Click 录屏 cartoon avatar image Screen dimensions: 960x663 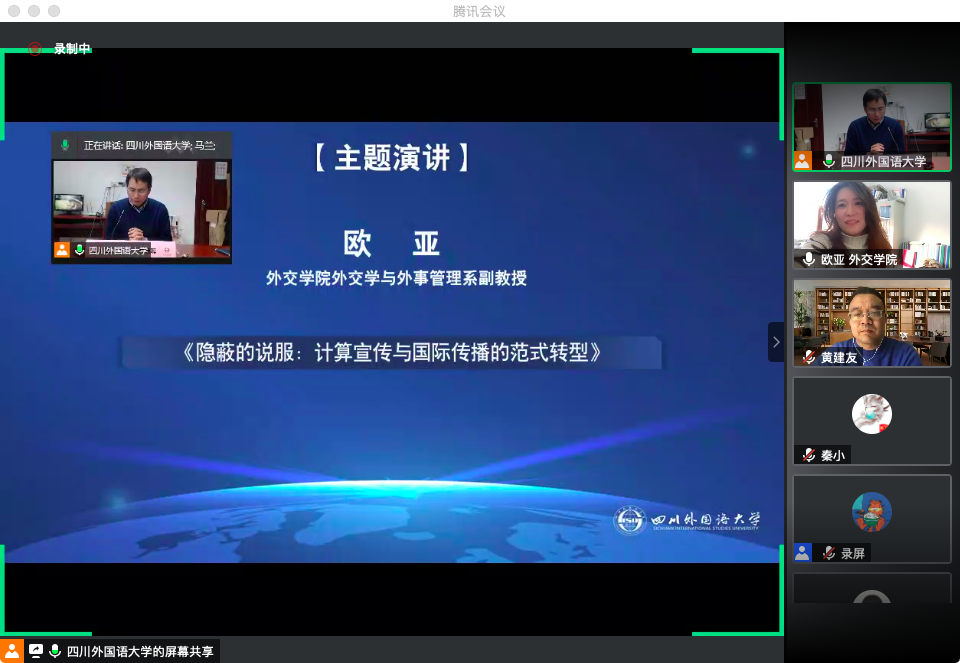point(871,512)
